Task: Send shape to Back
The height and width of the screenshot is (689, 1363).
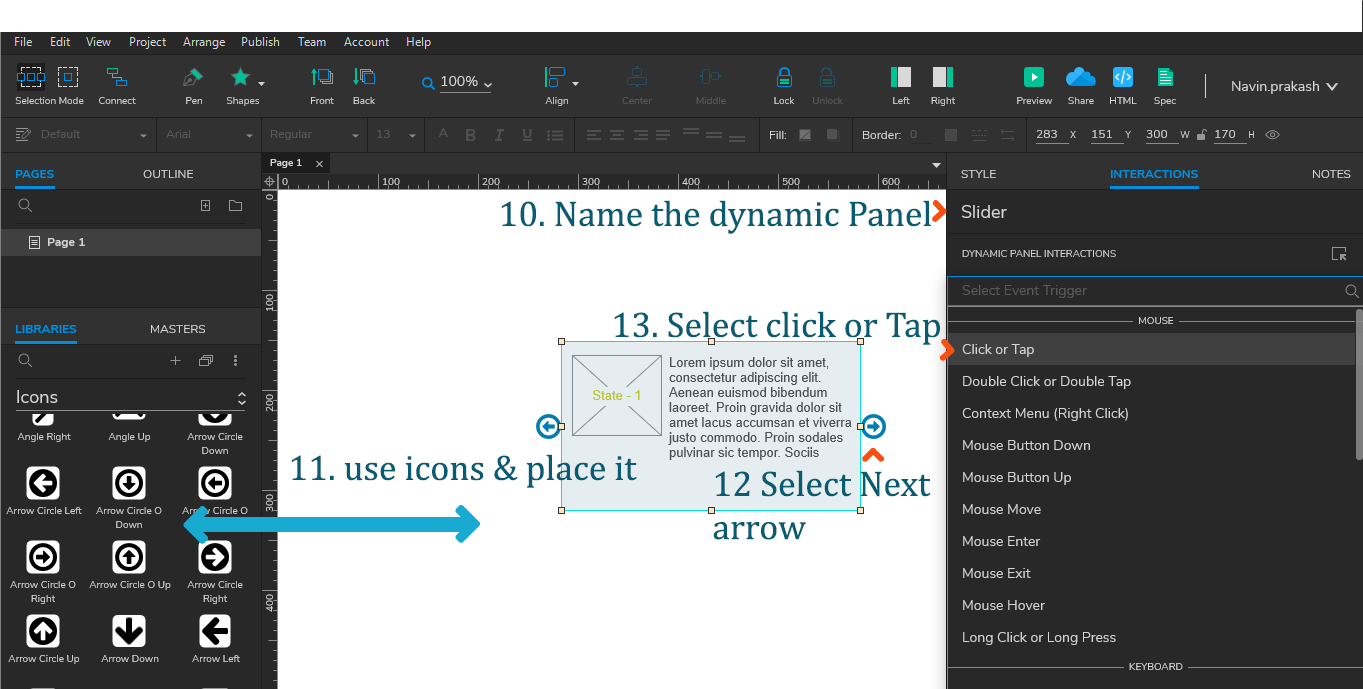Action: pos(364,80)
